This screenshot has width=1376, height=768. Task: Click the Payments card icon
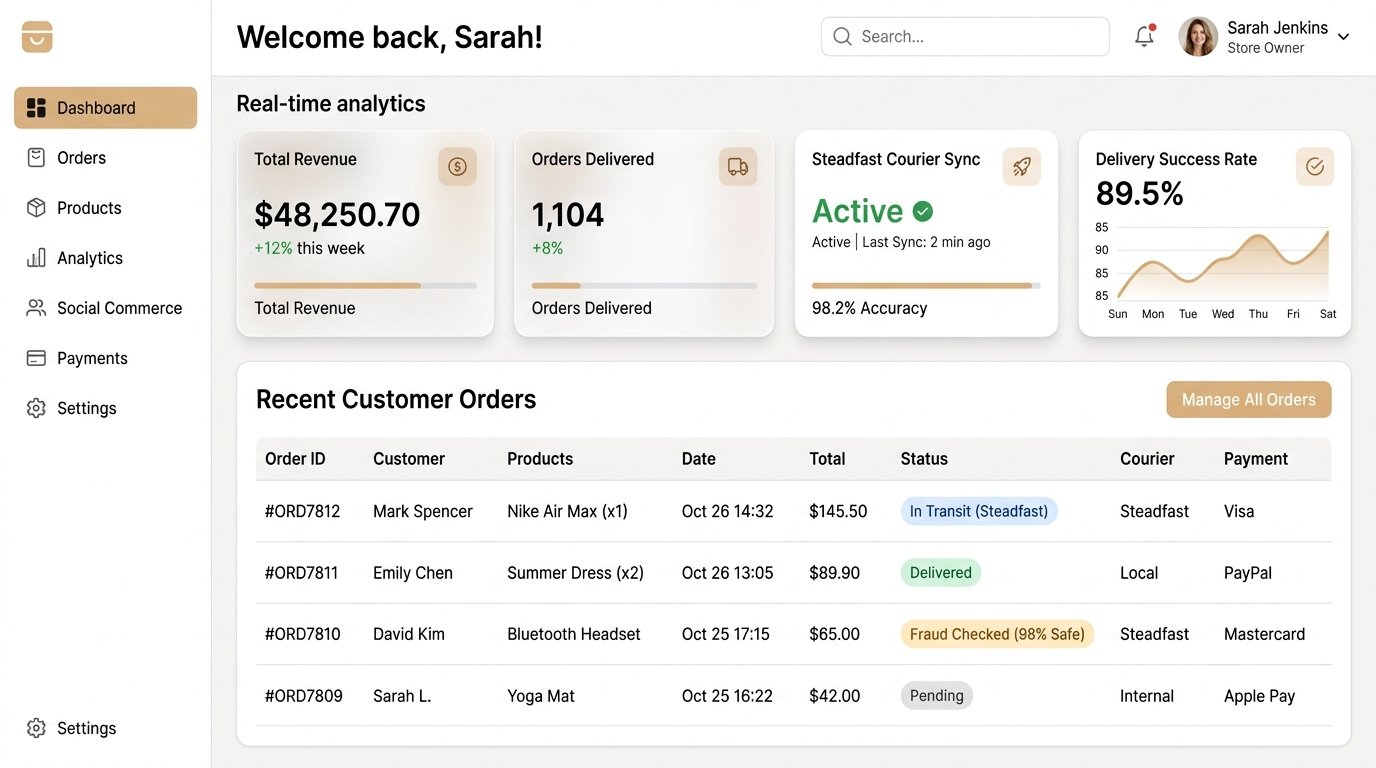(x=36, y=358)
